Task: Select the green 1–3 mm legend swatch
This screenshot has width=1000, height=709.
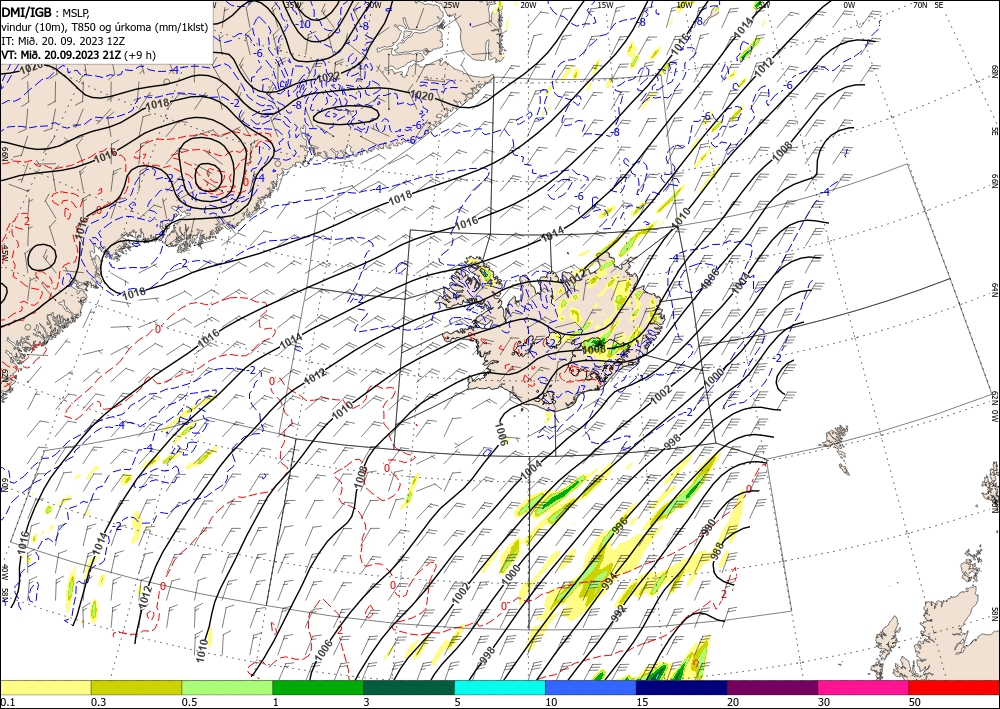Action: click(x=318, y=687)
